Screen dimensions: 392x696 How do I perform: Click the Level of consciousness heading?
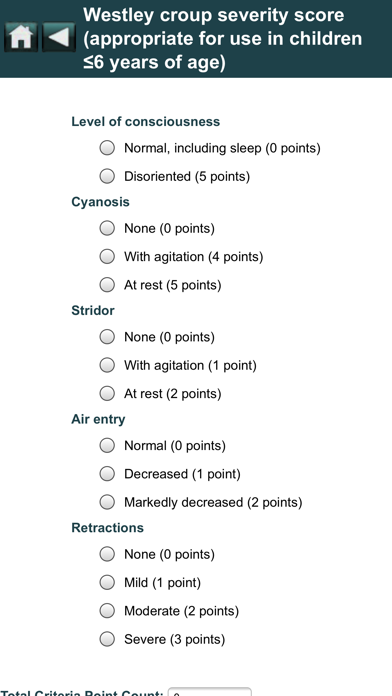coord(146,122)
